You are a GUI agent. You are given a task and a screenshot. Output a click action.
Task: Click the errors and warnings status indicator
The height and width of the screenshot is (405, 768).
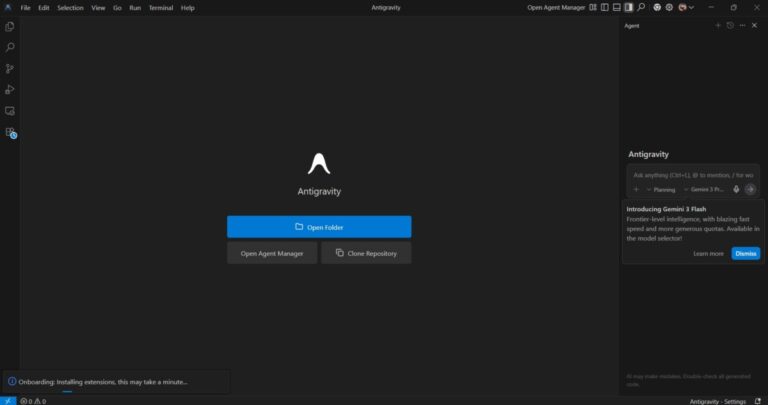(x=33, y=401)
